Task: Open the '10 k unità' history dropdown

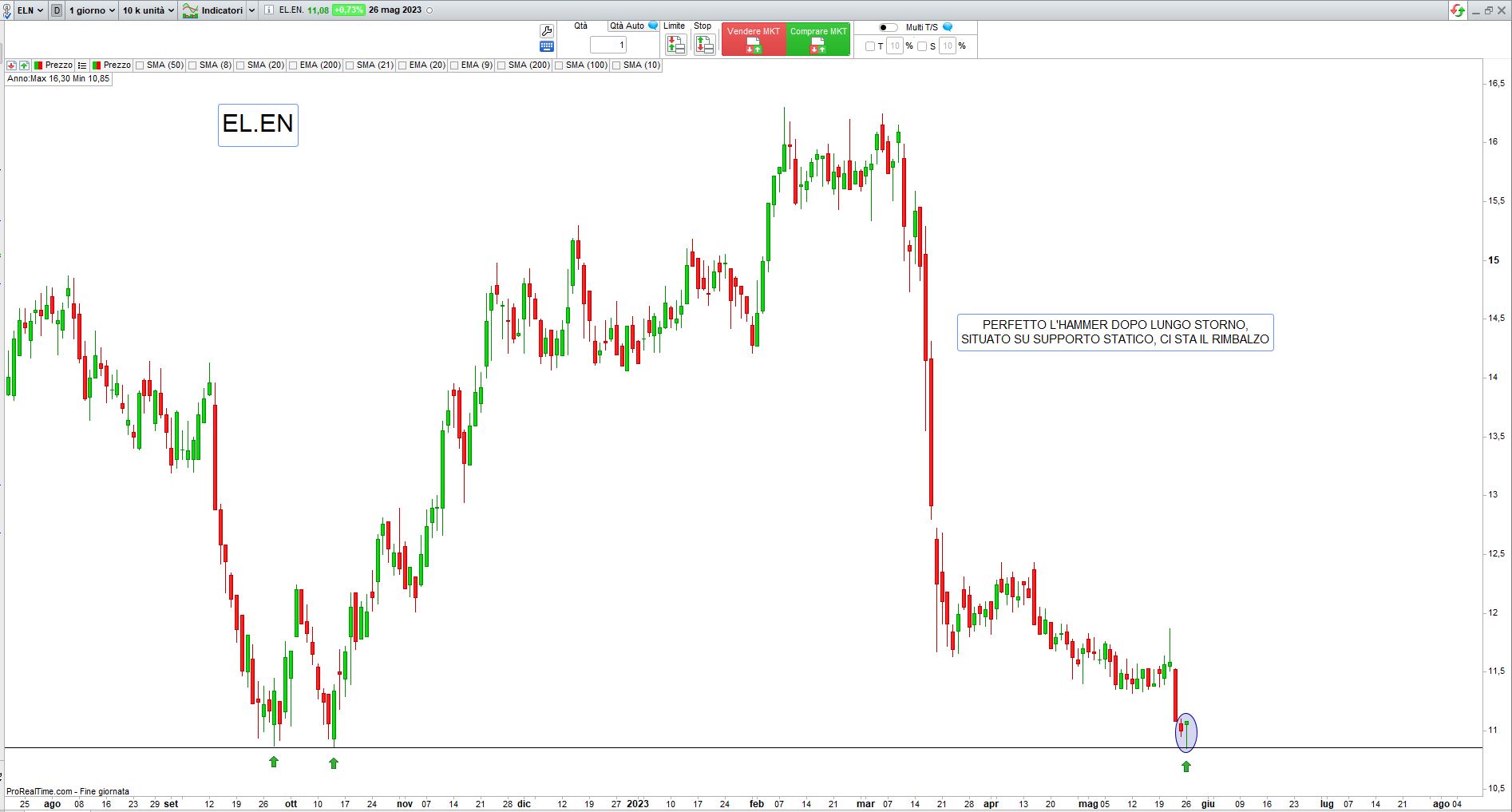Action: click(x=148, y=10)
